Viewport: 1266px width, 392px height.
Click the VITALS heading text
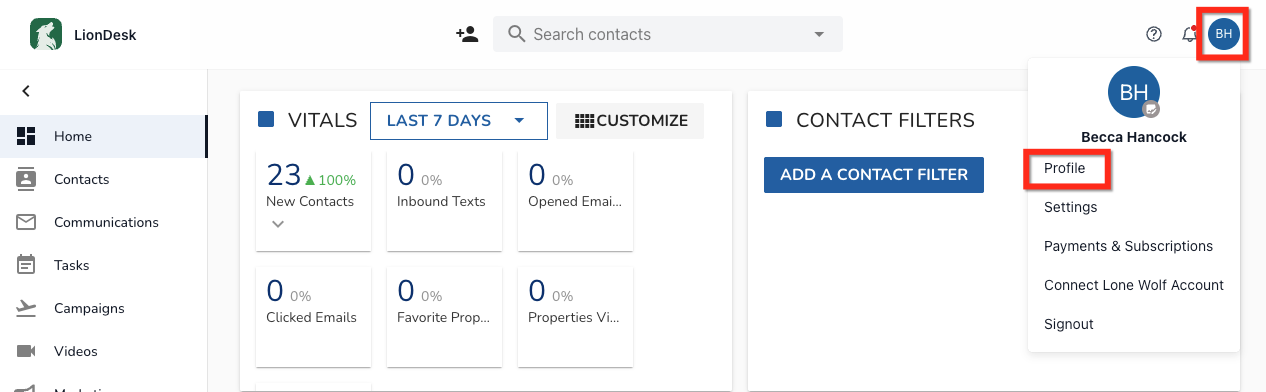(x=322, y=121)
